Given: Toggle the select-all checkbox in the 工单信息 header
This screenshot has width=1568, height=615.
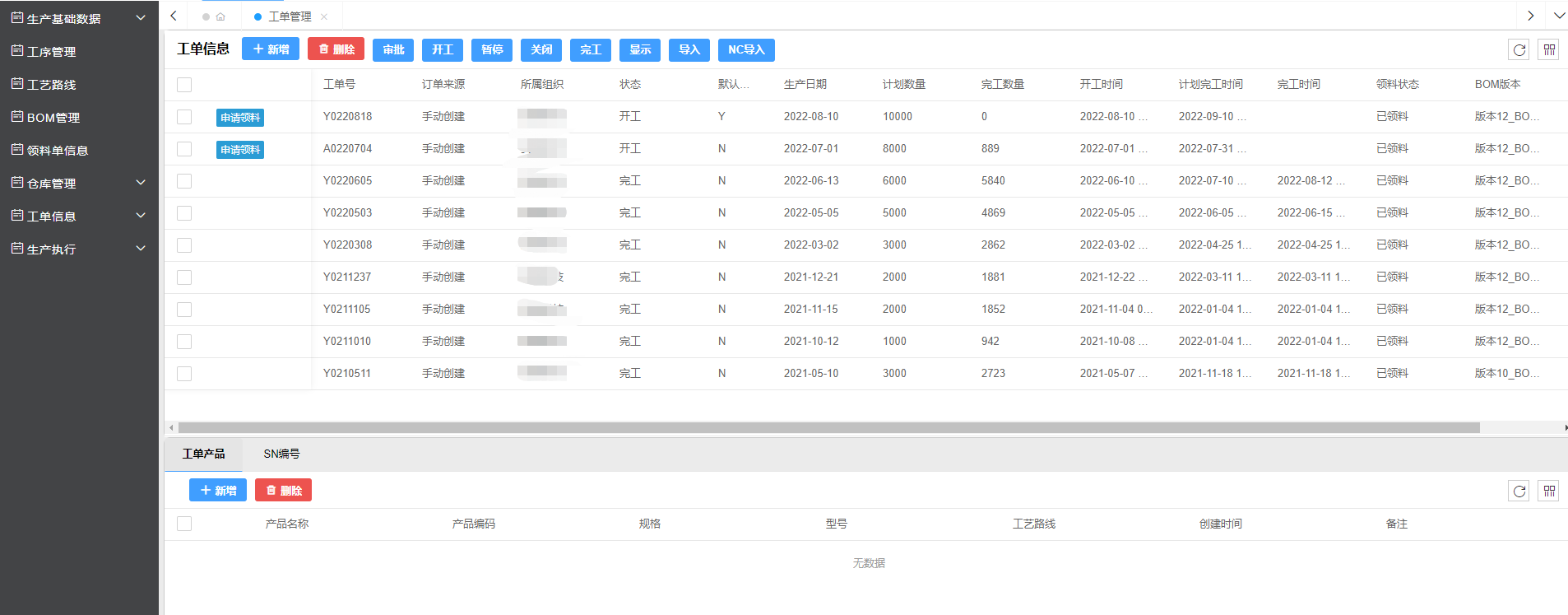Looking at the screenshot, I should [x=184, y=85].
